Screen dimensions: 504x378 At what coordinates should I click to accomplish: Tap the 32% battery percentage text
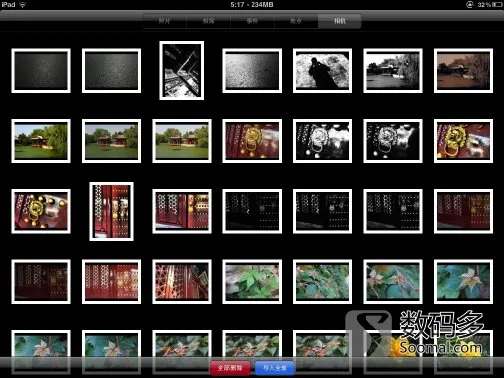[483, 5]
